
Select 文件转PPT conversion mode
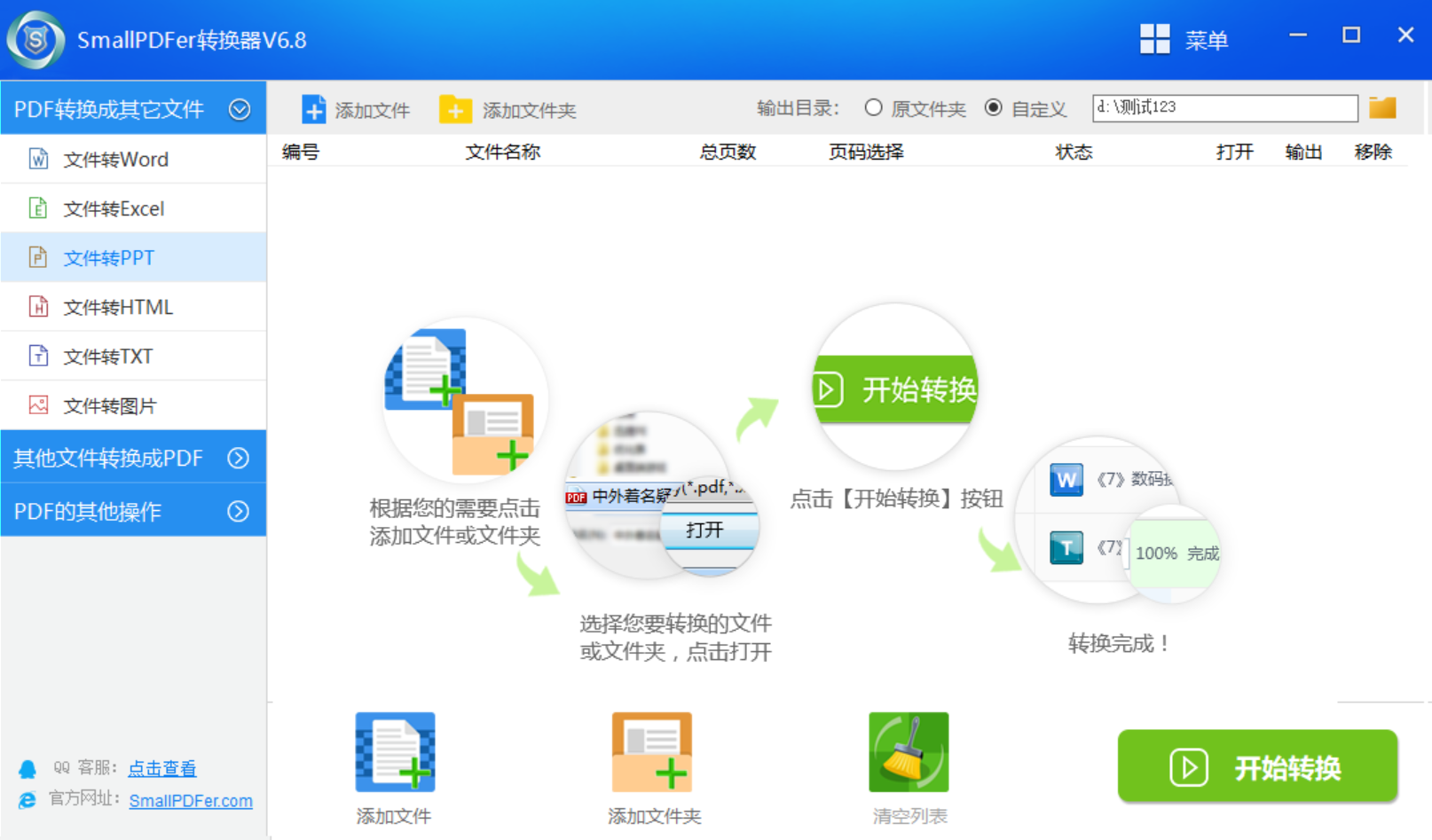point(133,257)
